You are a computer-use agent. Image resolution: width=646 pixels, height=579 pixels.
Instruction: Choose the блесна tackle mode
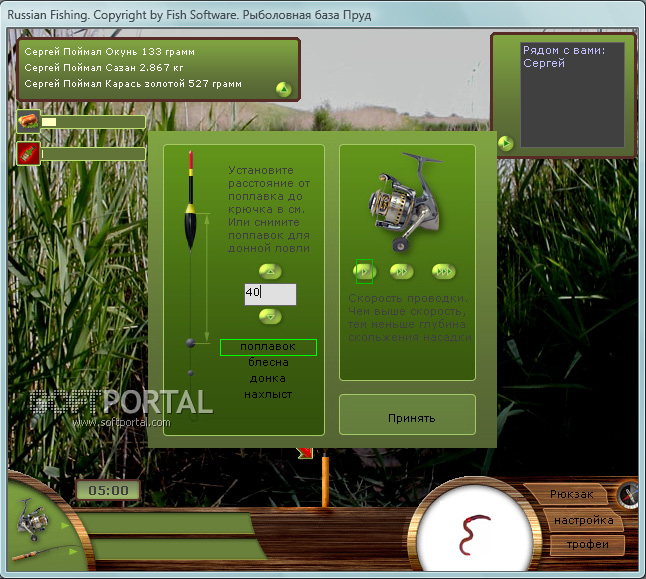tap(268, 363)
